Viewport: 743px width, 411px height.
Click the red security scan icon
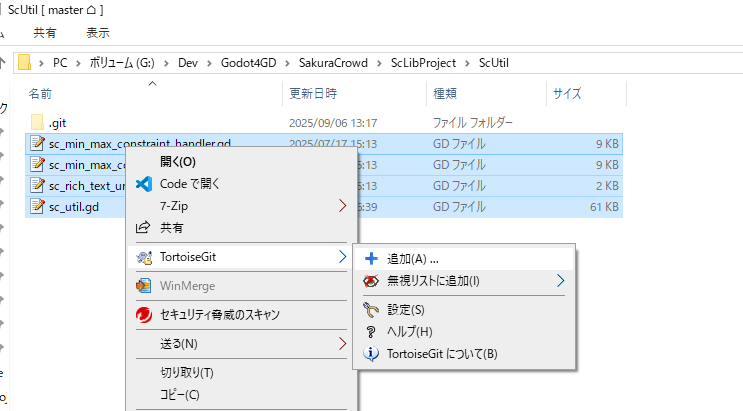[144, 315]
